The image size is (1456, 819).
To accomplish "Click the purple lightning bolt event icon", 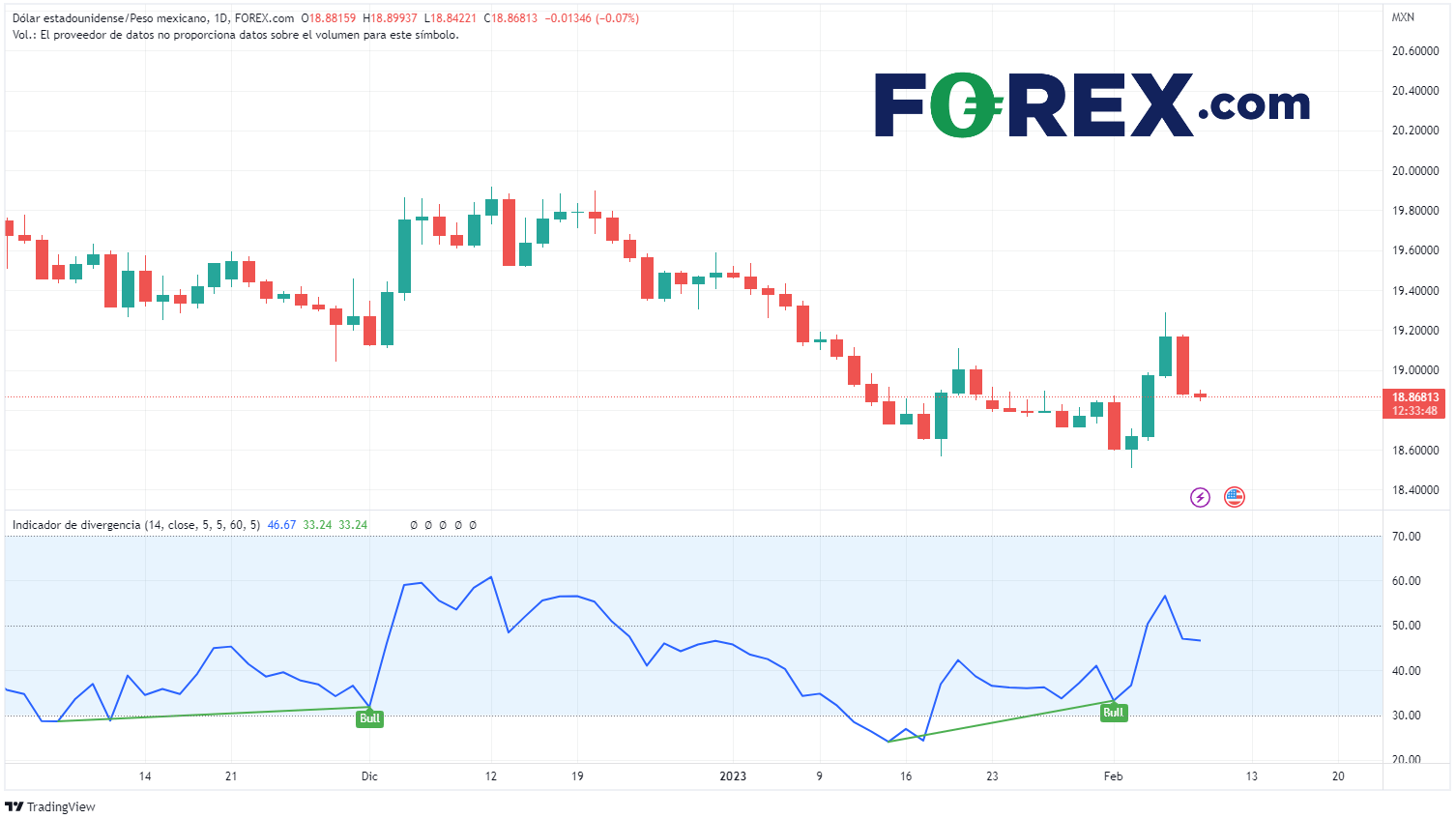I will [x=1200, y=498].
